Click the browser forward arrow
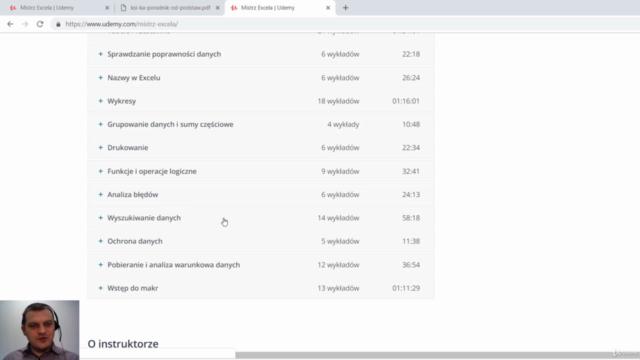 tap(25, 24)
